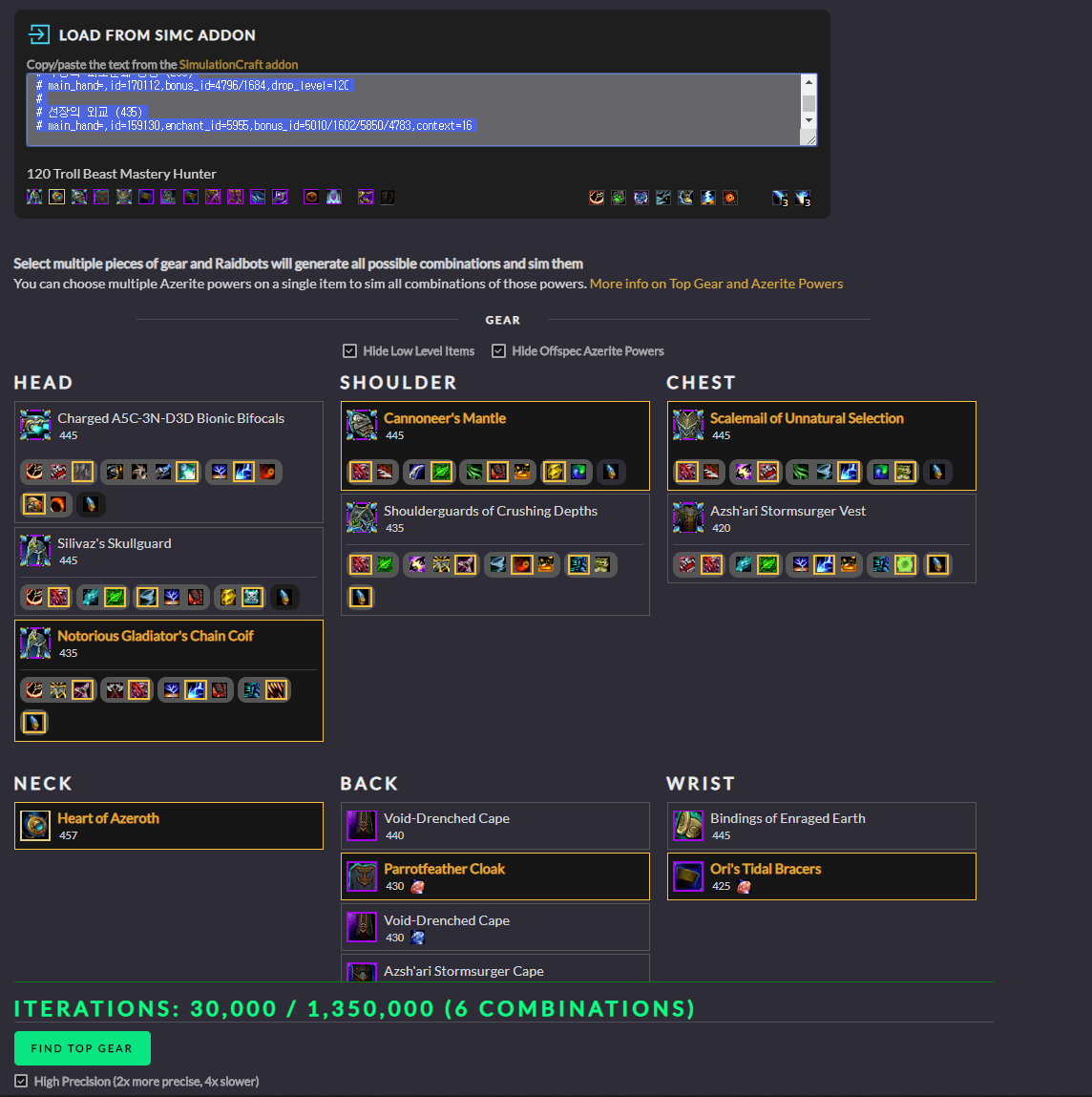Click the Scalemail of Unnatural Selection name text
The image size is (1092, 1097).
click(807, 417)
